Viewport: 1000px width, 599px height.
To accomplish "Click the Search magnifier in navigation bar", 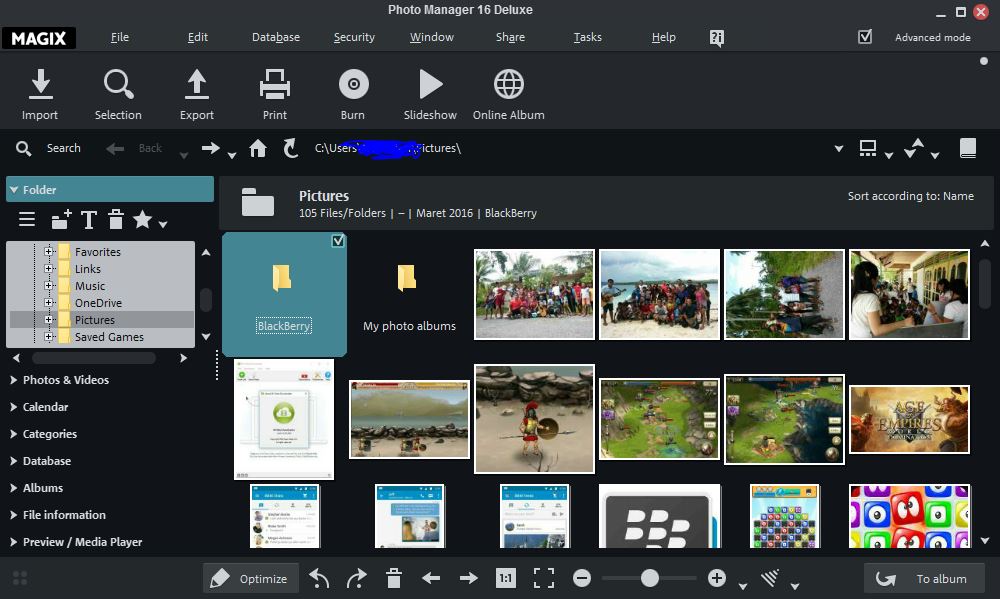I will [24, 149].
